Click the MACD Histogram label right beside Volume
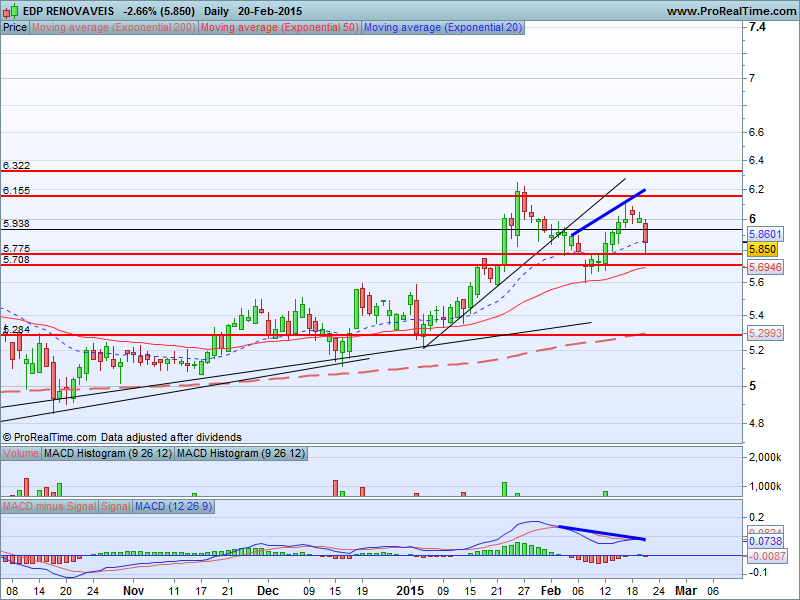 coord(108,453)
